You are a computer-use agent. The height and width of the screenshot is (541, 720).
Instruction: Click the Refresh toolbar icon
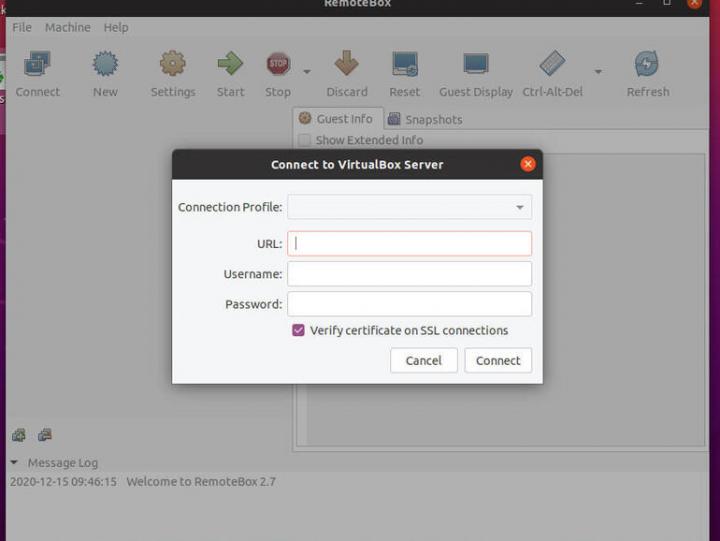click(x=647, y=66)
